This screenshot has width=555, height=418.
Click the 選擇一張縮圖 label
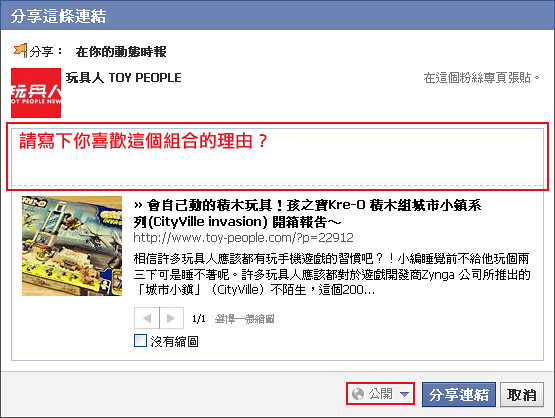[244, 319]
